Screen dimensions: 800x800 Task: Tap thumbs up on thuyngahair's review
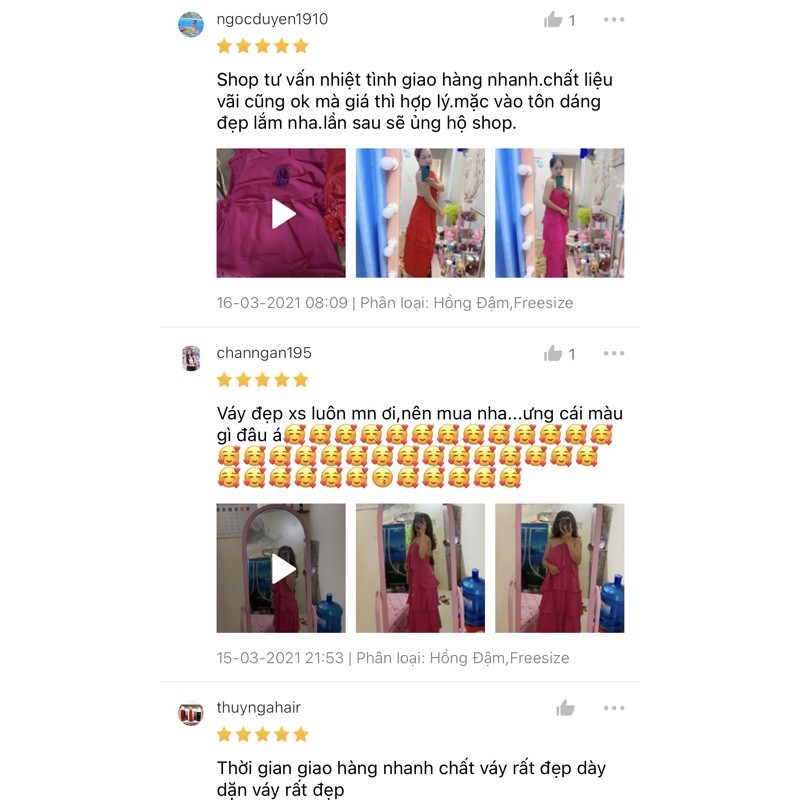(x=565, y=708)
